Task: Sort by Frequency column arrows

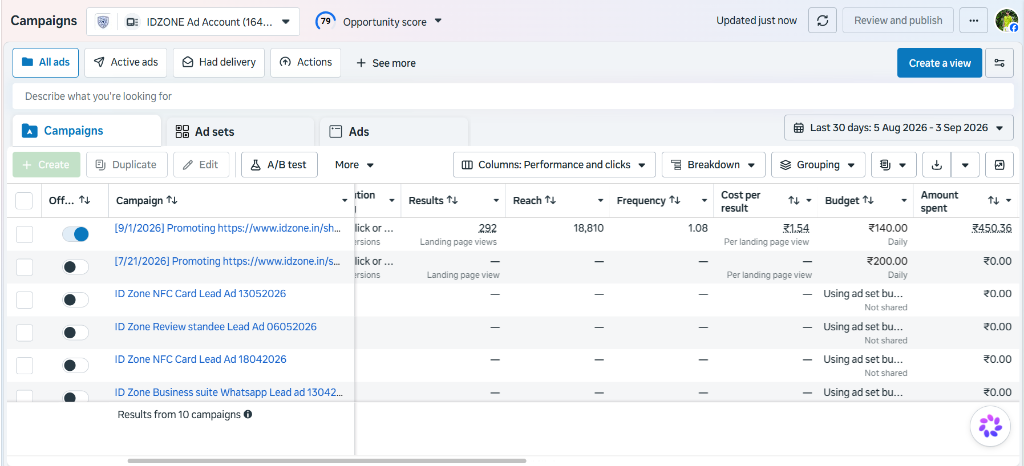Action: [675, 200]
